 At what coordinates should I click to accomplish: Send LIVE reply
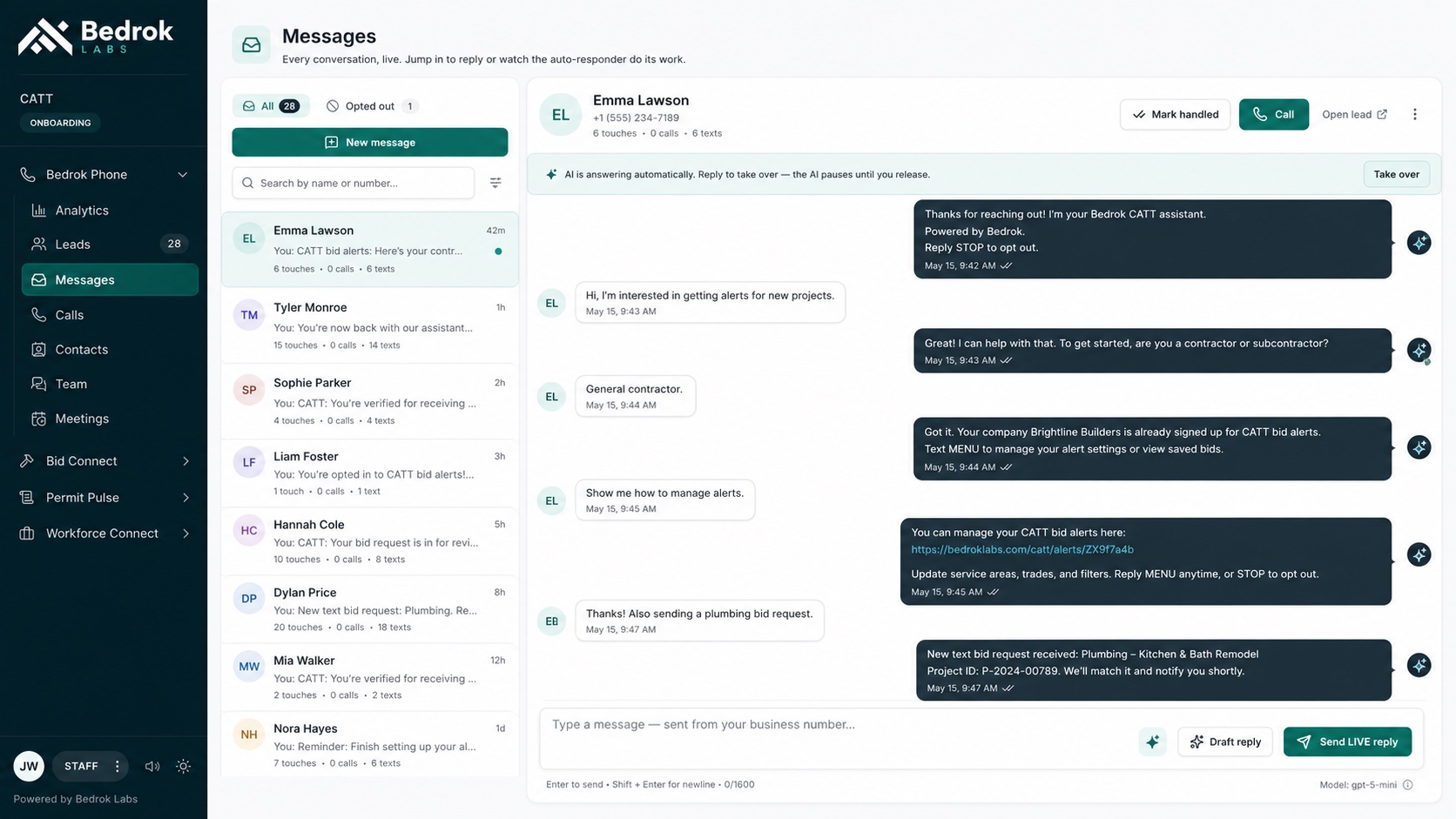pyautogui.click(x=1347, y=742)
